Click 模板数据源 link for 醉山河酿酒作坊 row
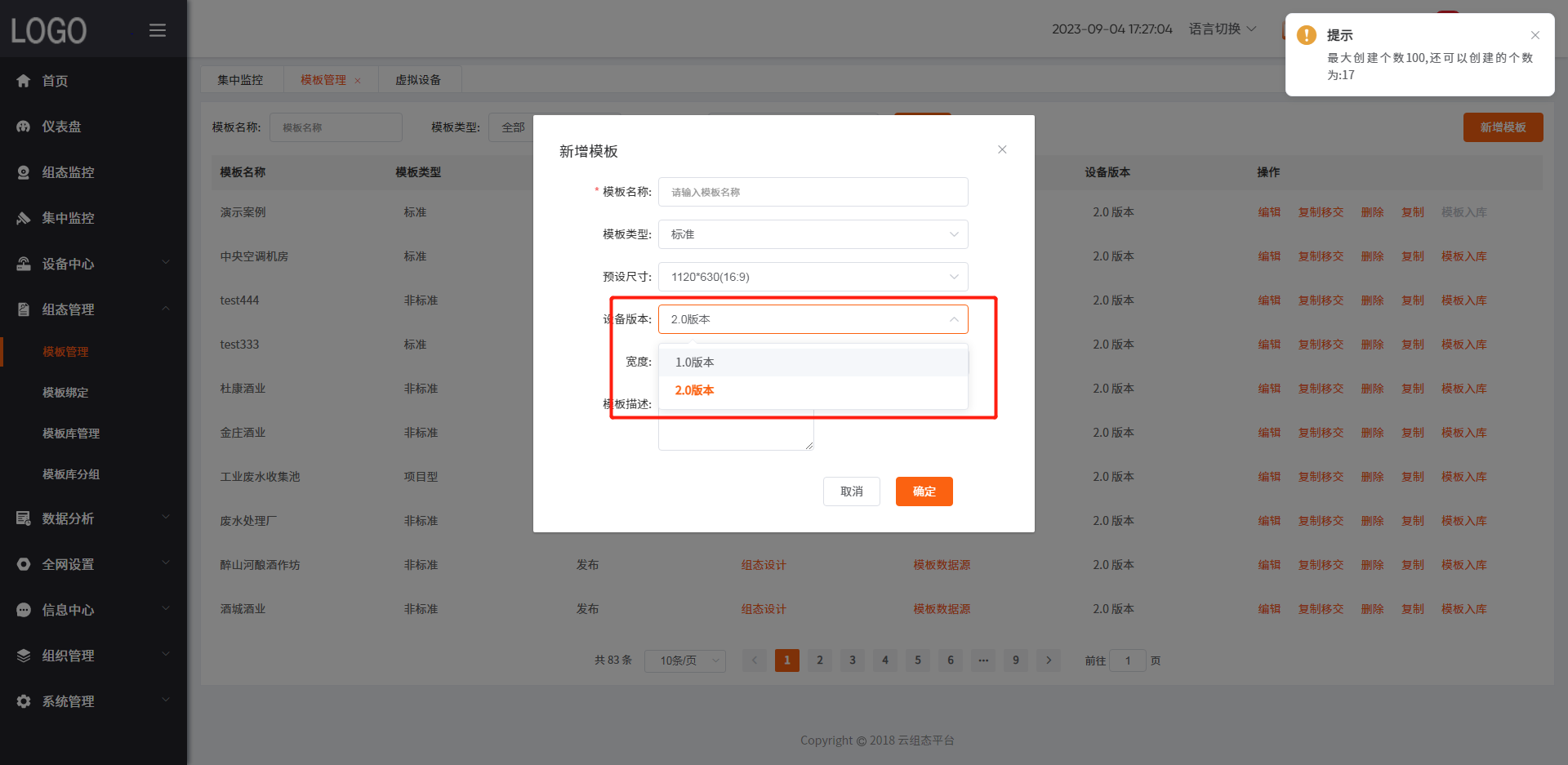Screen dimensions: 1568x765 [x=942, y=565]
